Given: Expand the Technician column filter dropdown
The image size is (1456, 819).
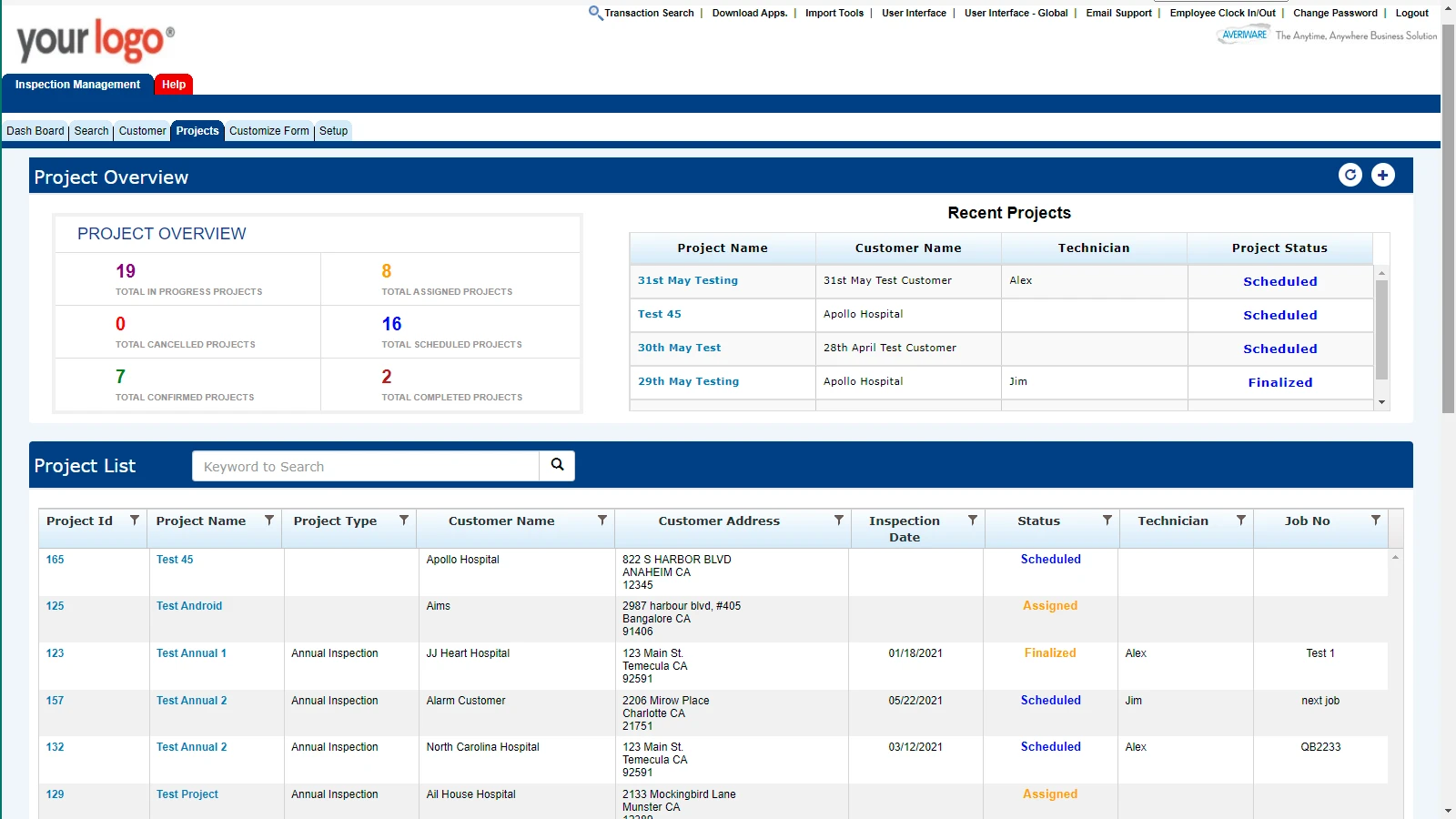Looking at the screenshot, I should click(1241, 521).
